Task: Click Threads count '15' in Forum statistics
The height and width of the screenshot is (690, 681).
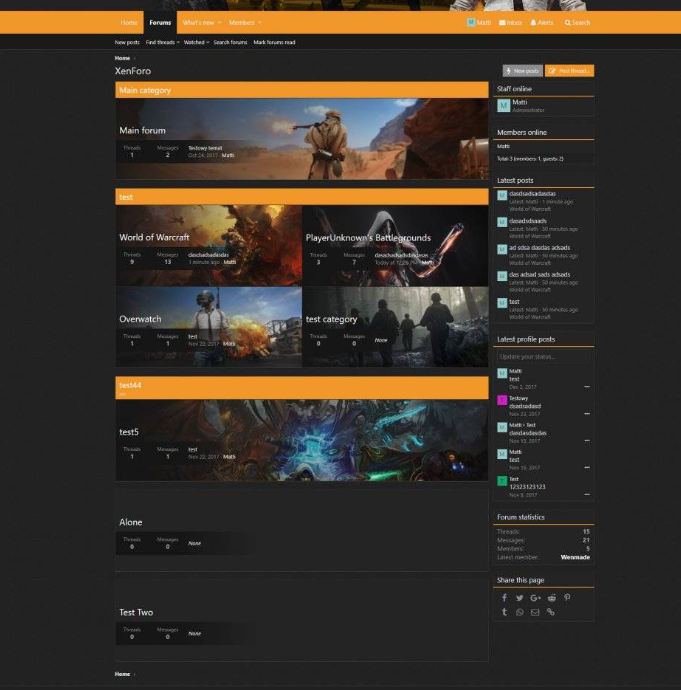Action: (586, 532)
